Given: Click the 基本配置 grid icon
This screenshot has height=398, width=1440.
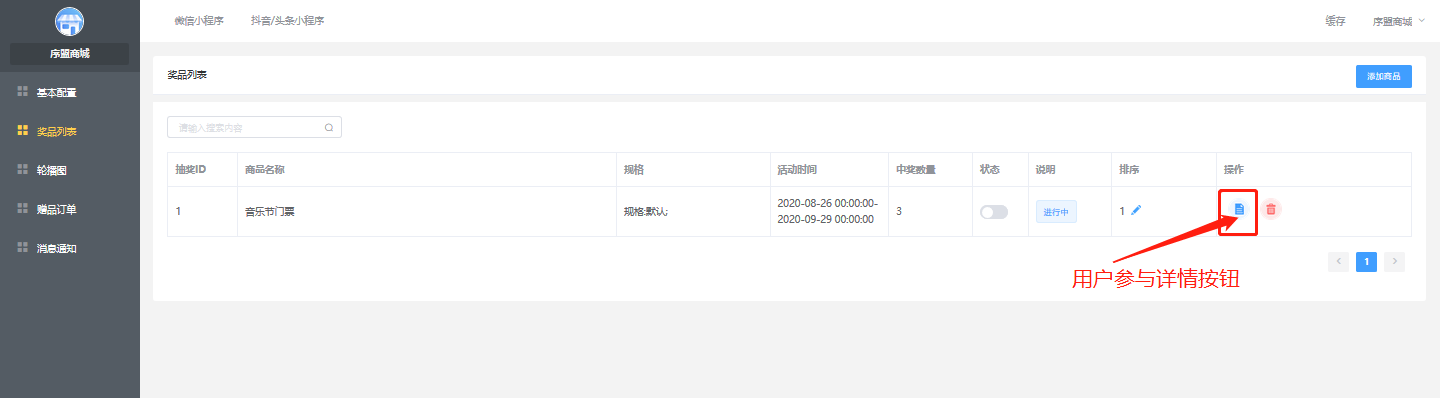Looking at the screenshot, I should pyautogui.click(x=23, y=92).
